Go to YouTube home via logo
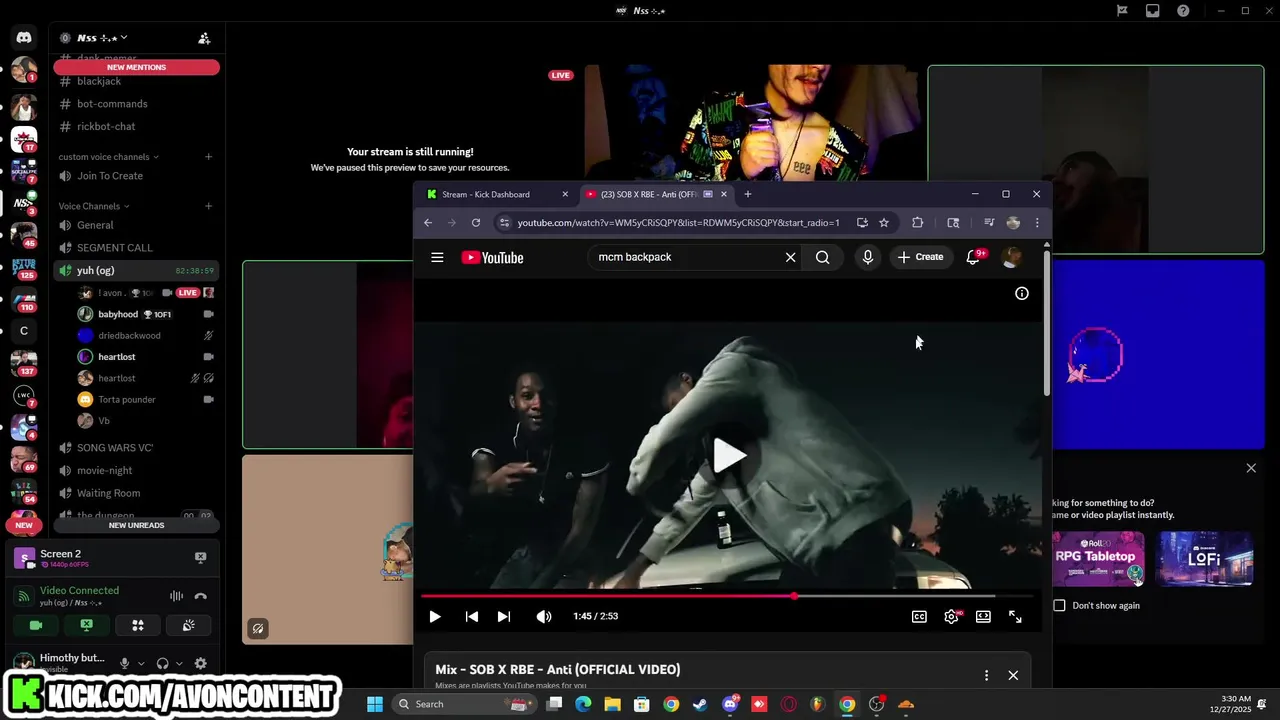 tap(492, 257)
